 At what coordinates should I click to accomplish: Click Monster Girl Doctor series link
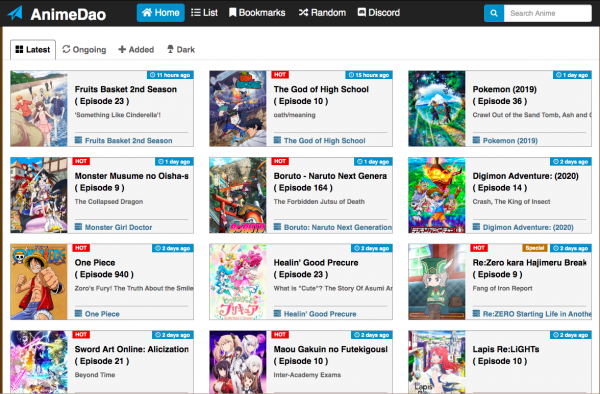(118, 227)
